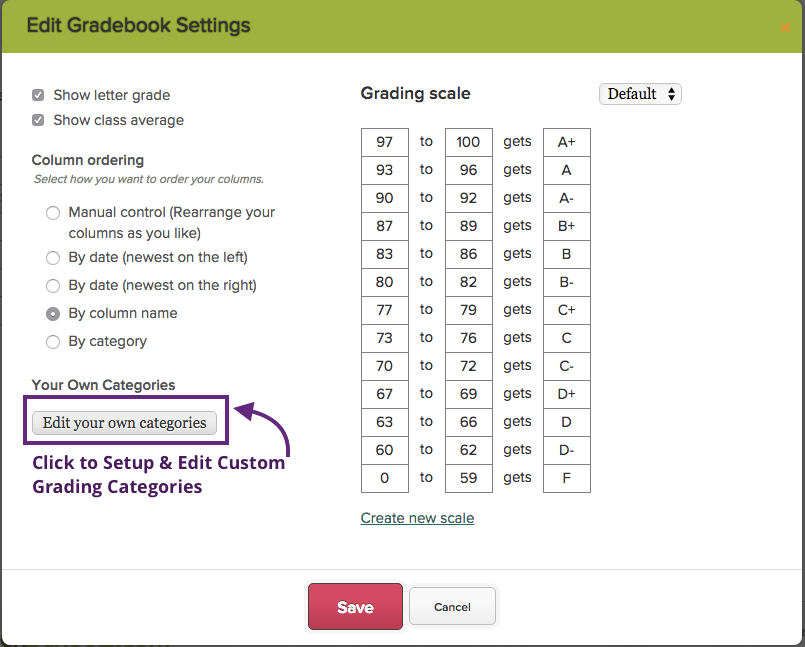The height and width of the screenshot is (647, 805).
Task: Click the upper bound field showing 59
Action: tap(468, 477)
